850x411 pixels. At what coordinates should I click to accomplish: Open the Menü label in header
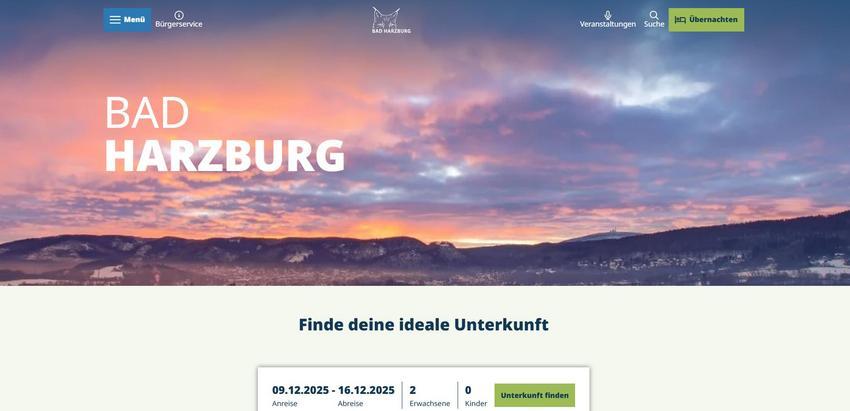[134, 20]
